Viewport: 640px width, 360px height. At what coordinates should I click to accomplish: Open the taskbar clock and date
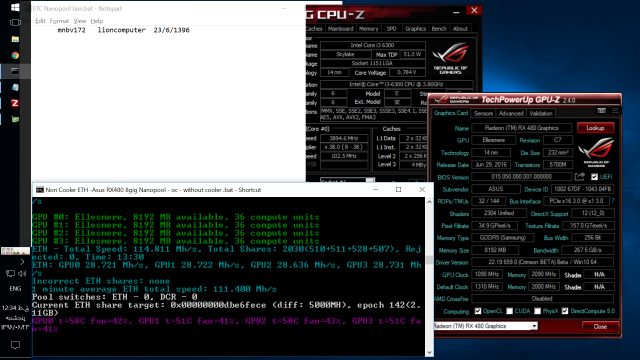15,318
